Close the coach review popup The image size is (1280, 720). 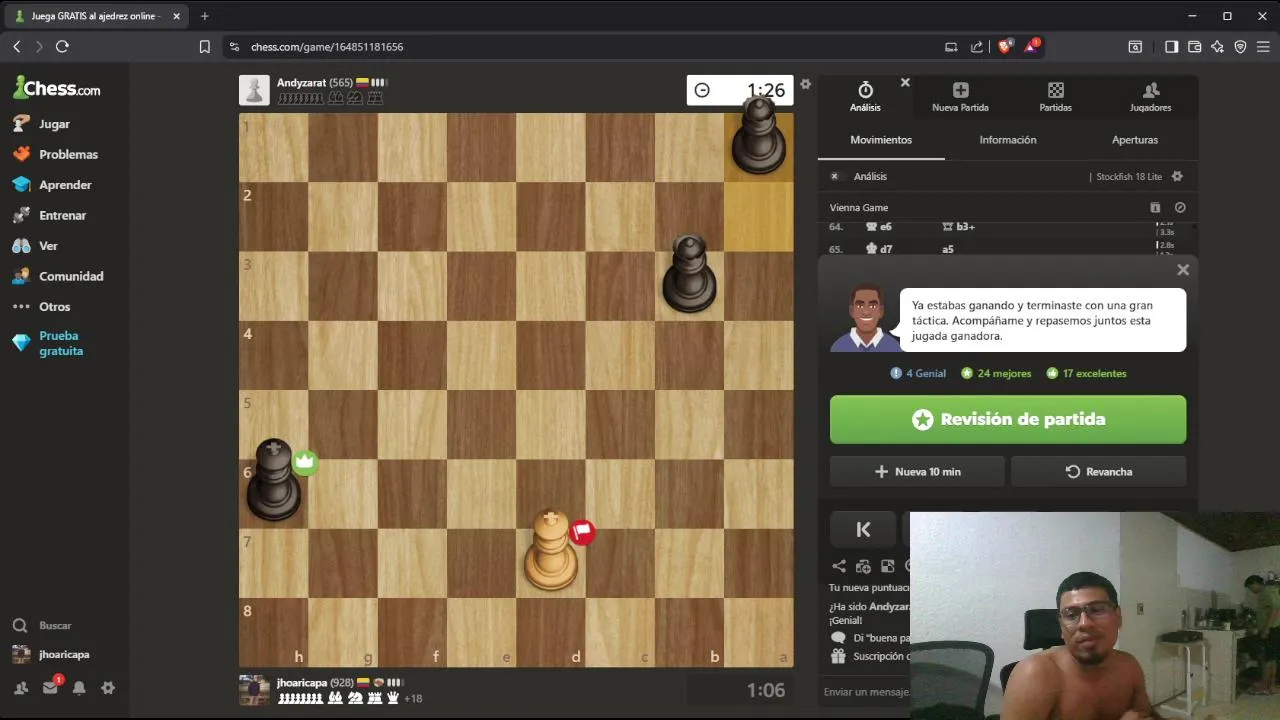tap(1183, 270)
